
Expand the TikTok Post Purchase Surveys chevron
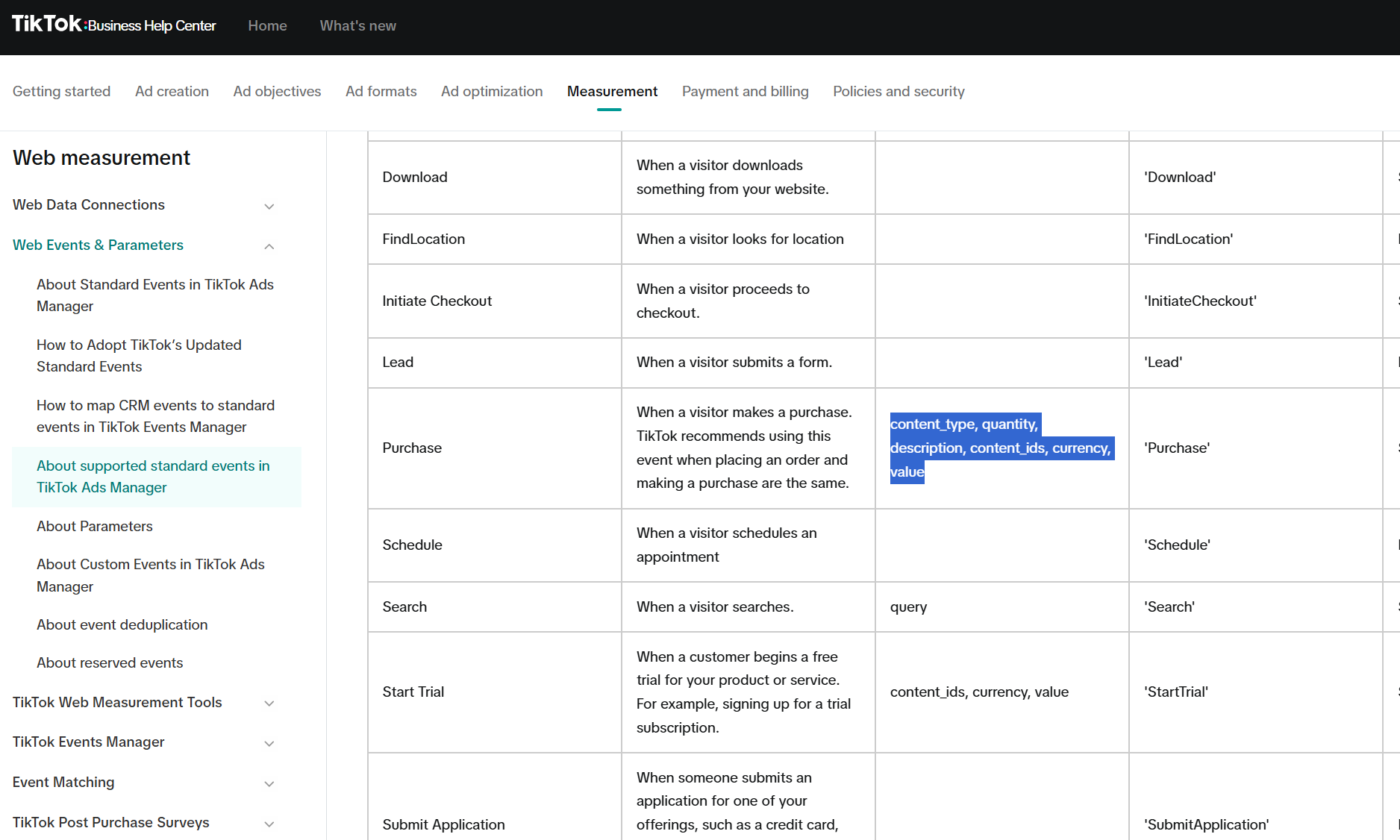click(269, 824)
